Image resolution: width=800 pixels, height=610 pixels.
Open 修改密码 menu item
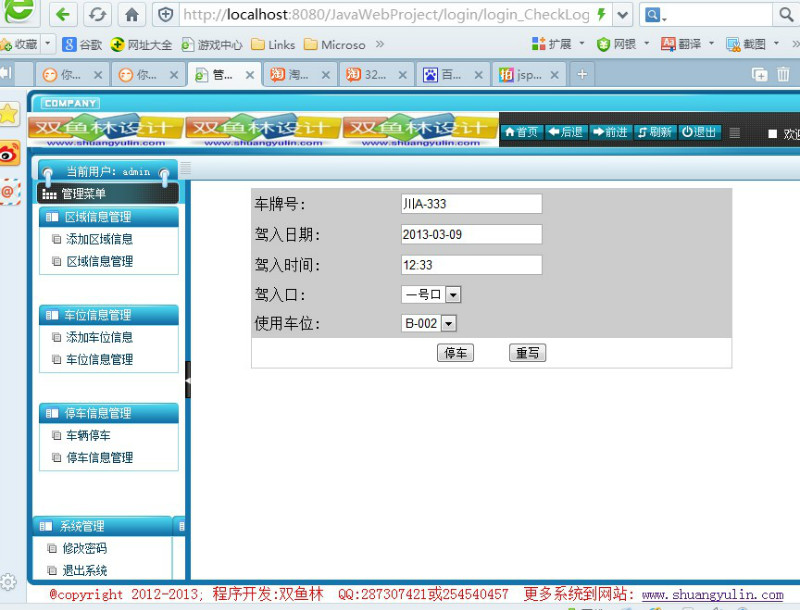coord(84,548)
